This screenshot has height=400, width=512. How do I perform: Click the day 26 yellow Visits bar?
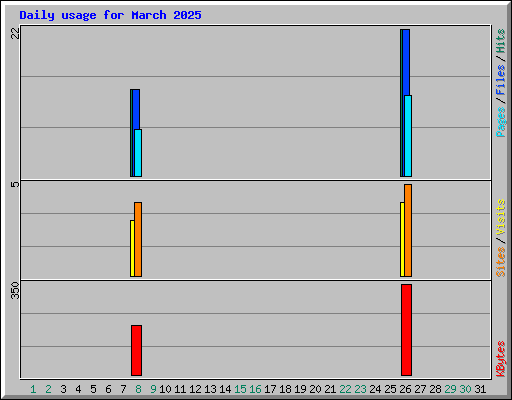point(402,239)
